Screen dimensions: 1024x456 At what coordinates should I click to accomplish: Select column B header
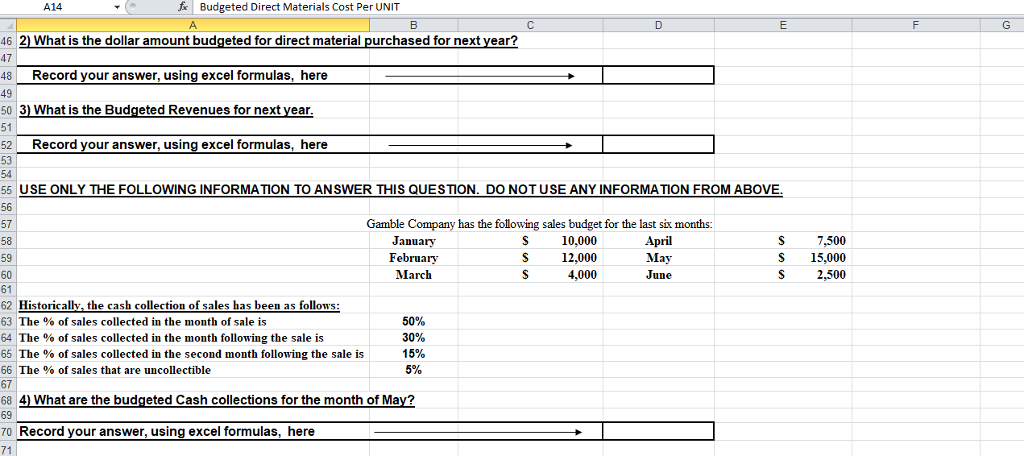413,25
